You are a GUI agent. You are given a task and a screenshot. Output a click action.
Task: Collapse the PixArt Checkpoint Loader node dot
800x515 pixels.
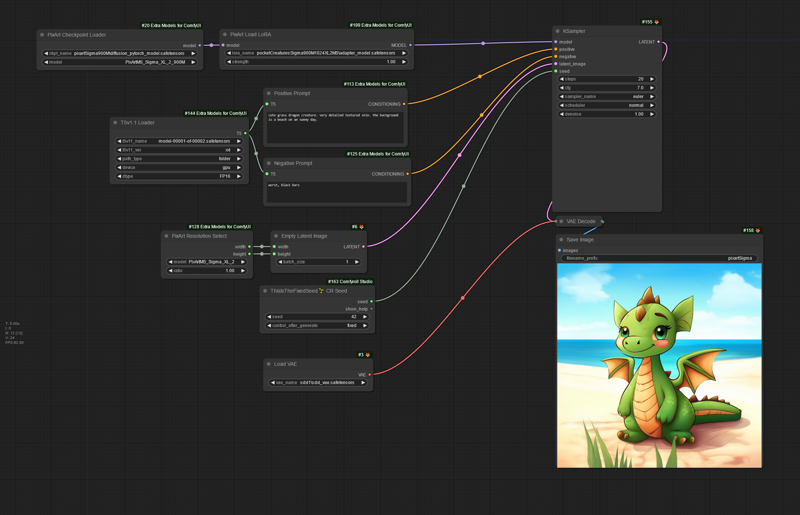tap(42, 35)
